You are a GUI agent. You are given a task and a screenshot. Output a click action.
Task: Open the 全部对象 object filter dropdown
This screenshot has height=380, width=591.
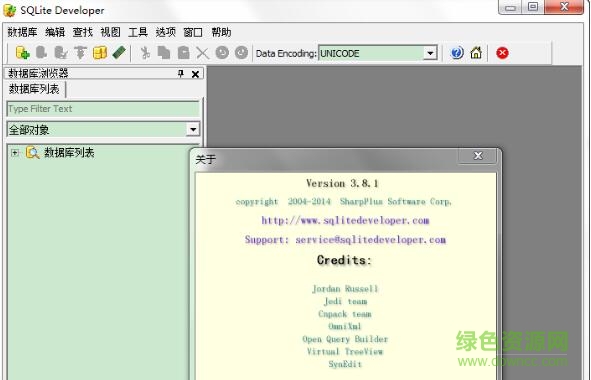(x=193, y=130)
